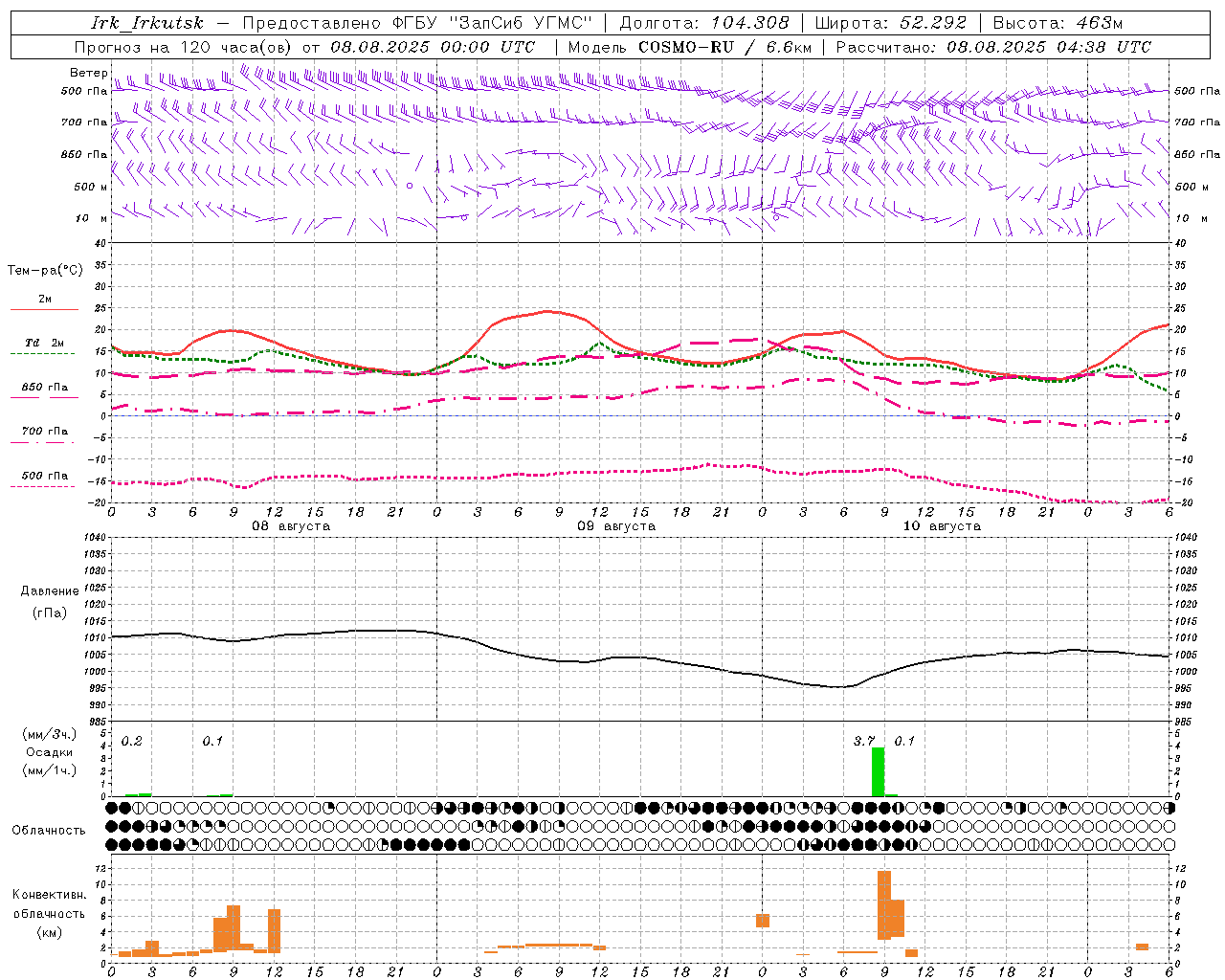Click the '10 м' label left of wind panel

coord(91,218)
